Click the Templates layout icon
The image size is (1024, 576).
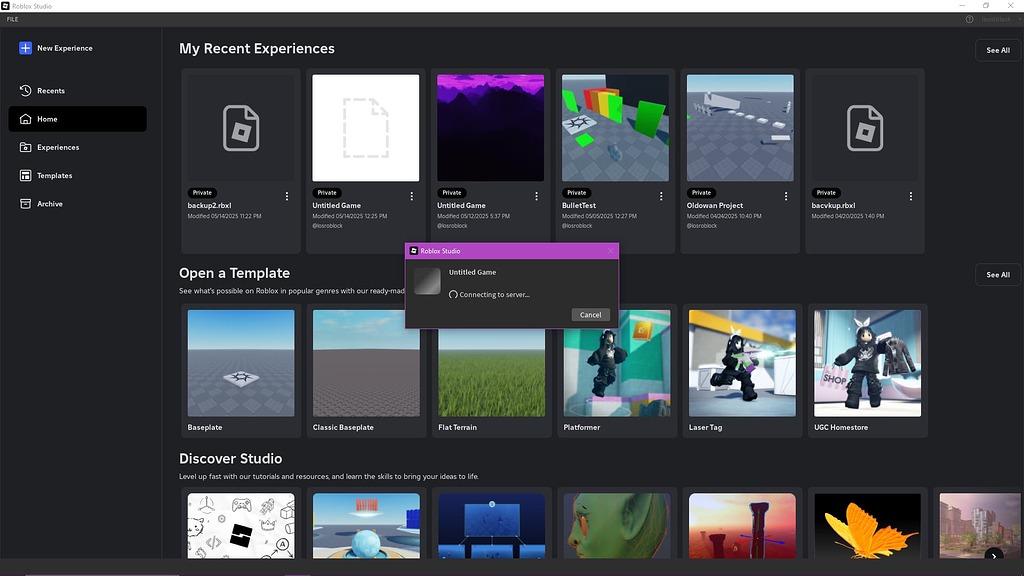point(25,176)
